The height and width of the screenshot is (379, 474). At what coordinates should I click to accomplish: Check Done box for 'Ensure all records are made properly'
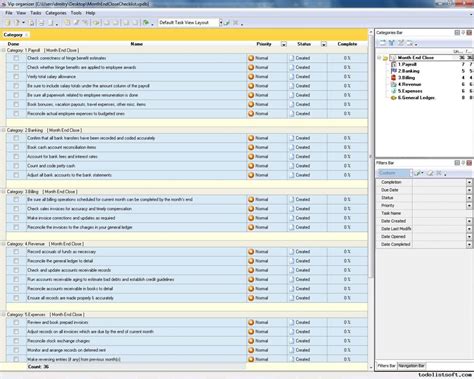(x=16, y=298)
